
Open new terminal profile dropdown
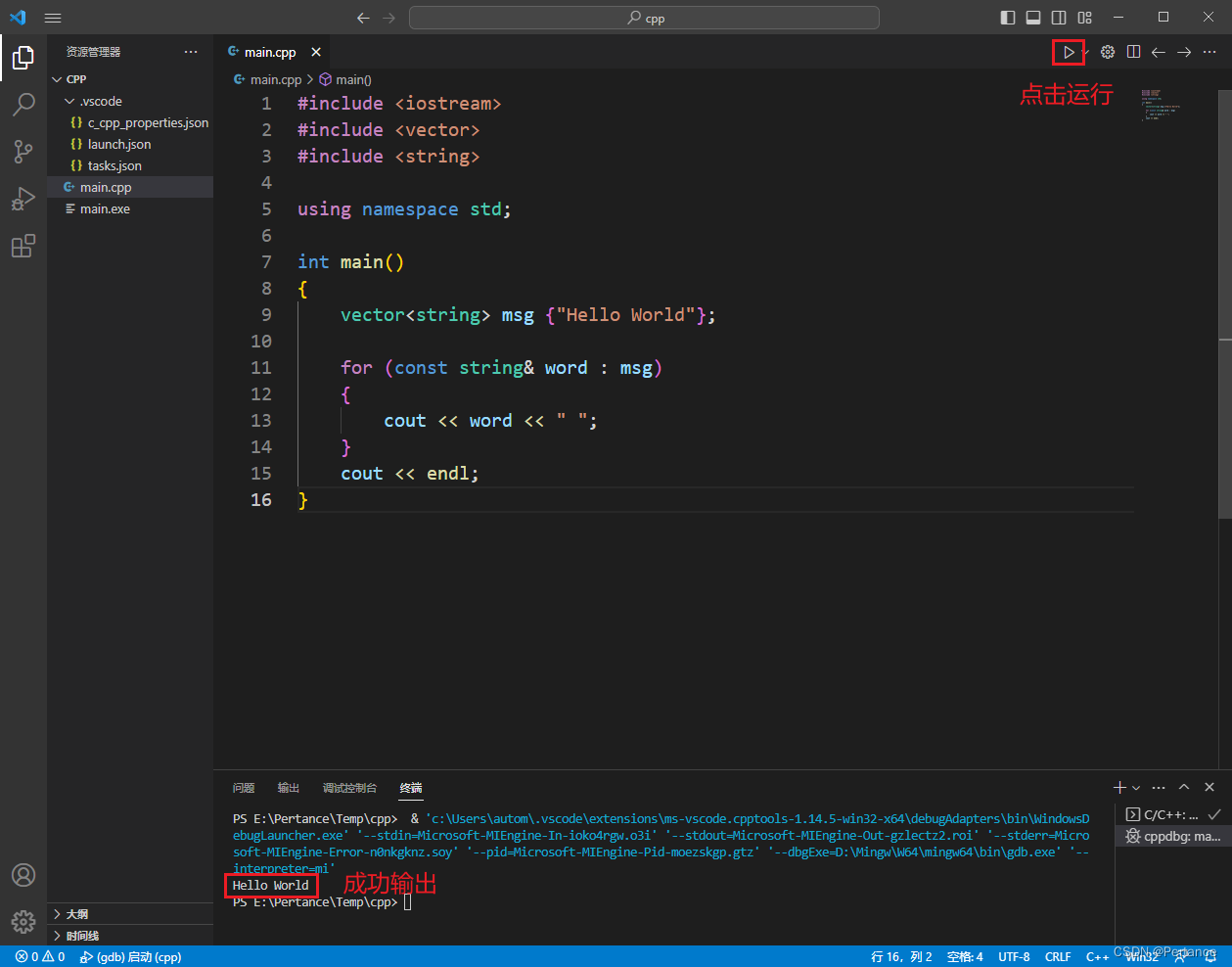click(x=1136, y=787)
